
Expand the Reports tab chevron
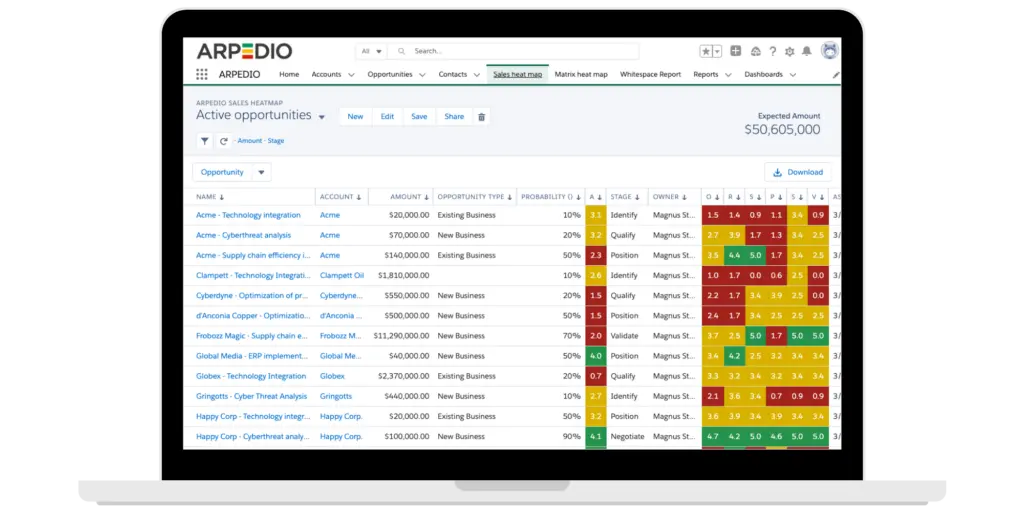pyautogui.click(x=728, y=75)
